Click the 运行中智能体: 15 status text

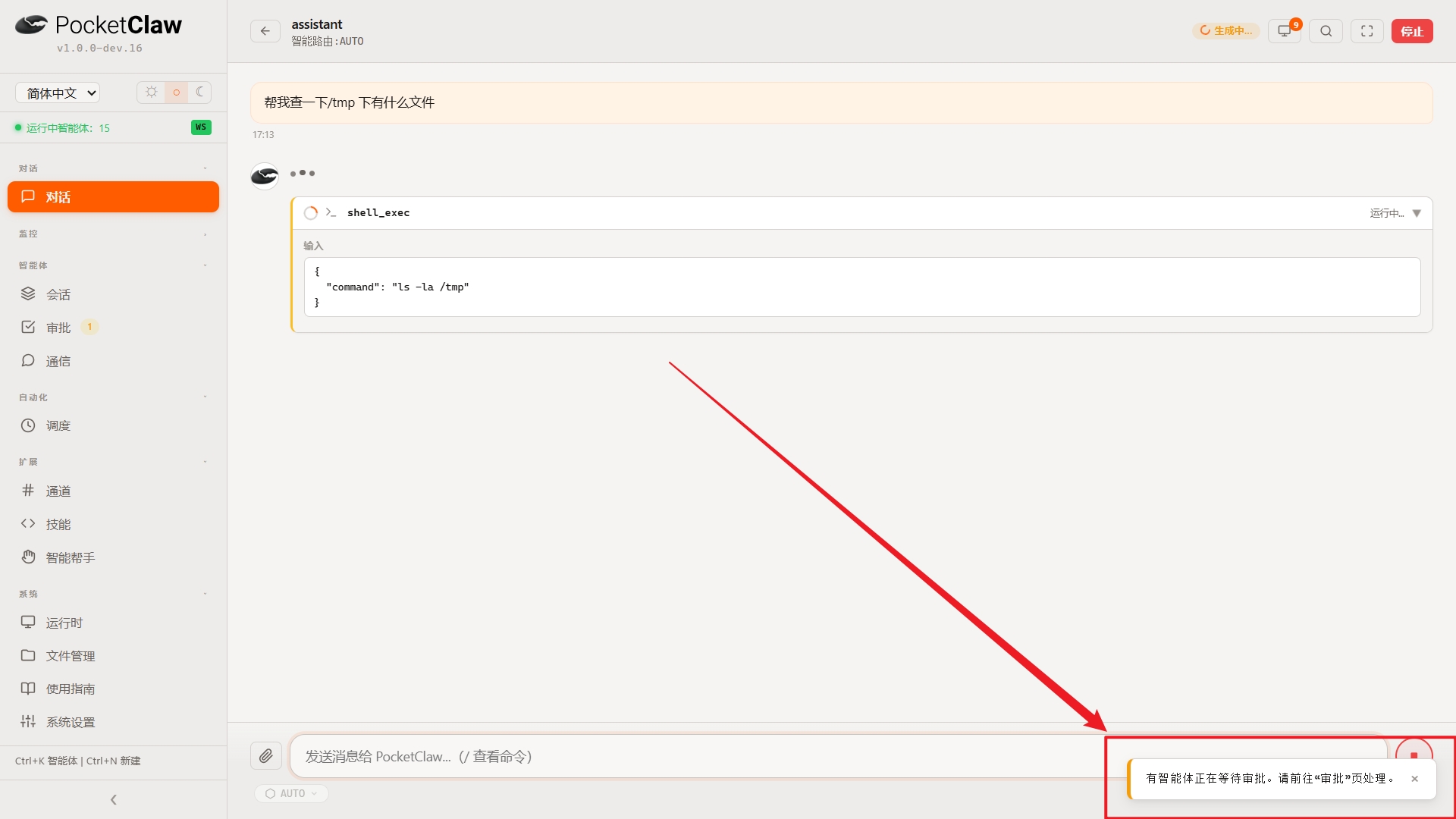click(x=68, y=128)
